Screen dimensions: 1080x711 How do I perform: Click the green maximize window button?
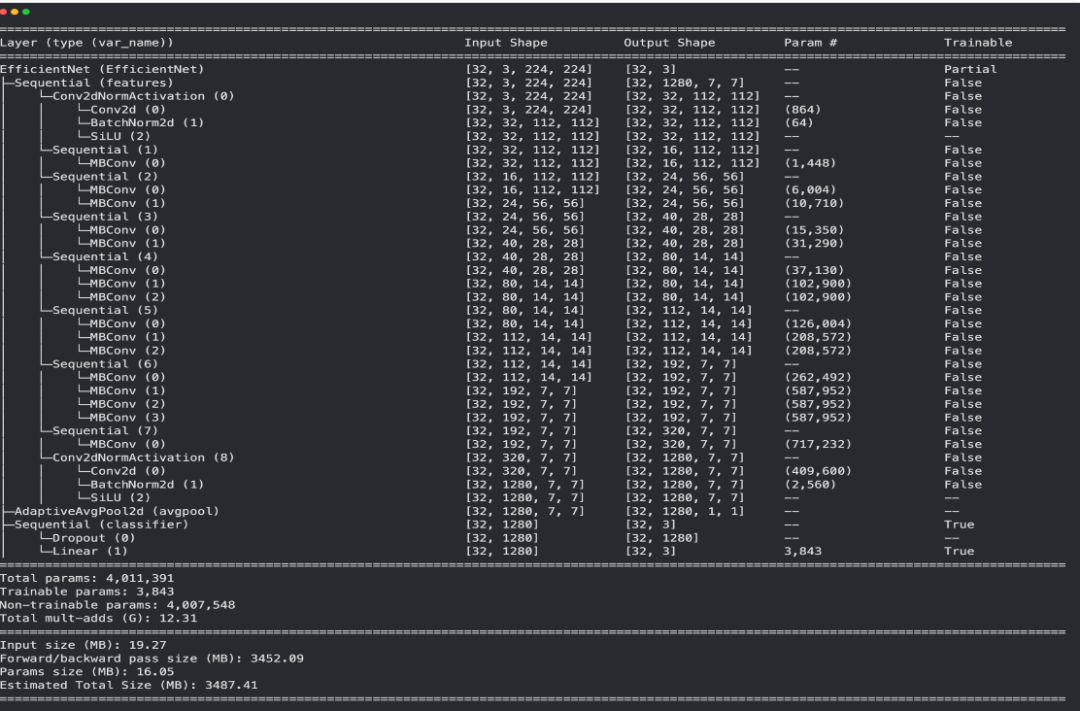coord(26,12)
